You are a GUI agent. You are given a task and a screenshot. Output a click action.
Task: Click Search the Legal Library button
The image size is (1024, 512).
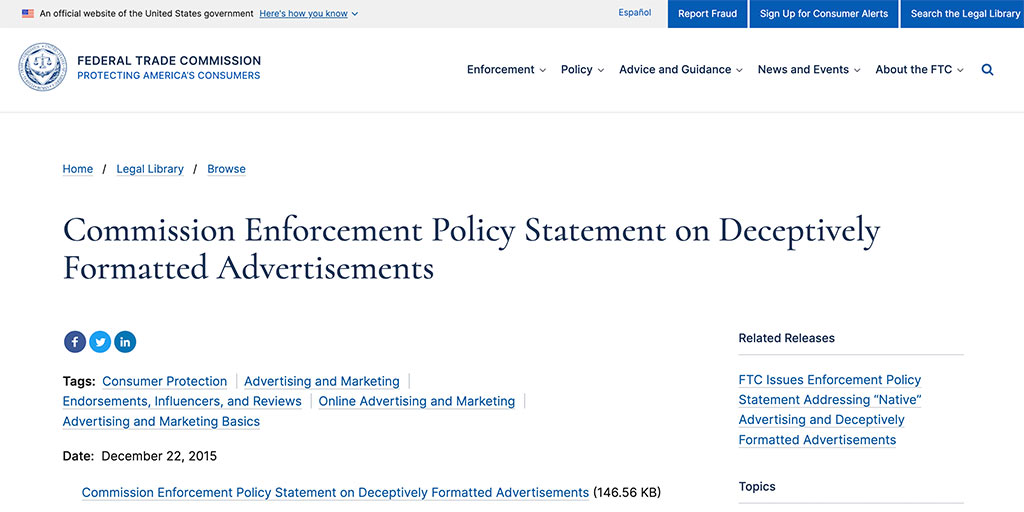coord(963,14)
